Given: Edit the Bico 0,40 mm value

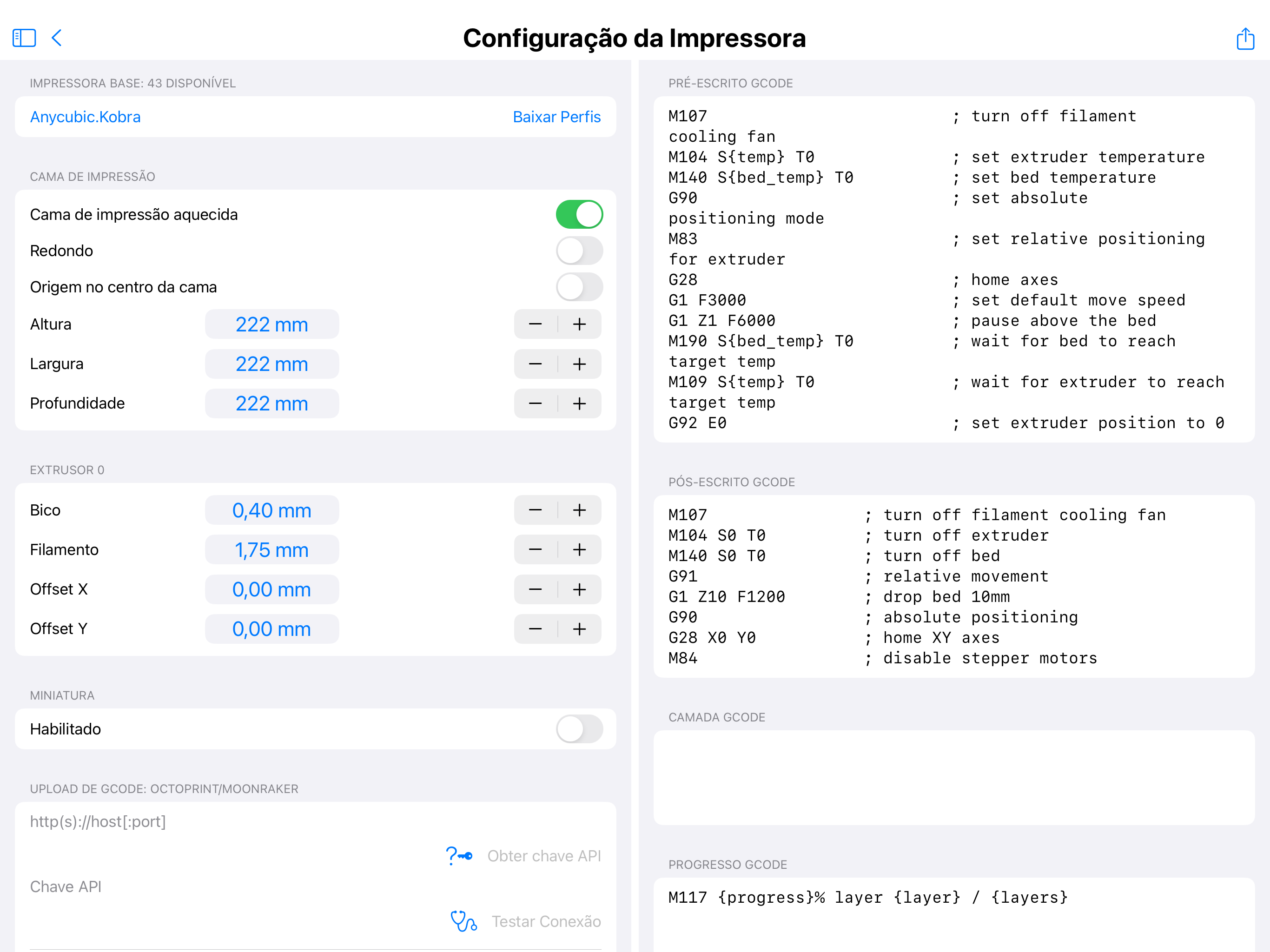Looking at the screenshot, I should 271,510.
